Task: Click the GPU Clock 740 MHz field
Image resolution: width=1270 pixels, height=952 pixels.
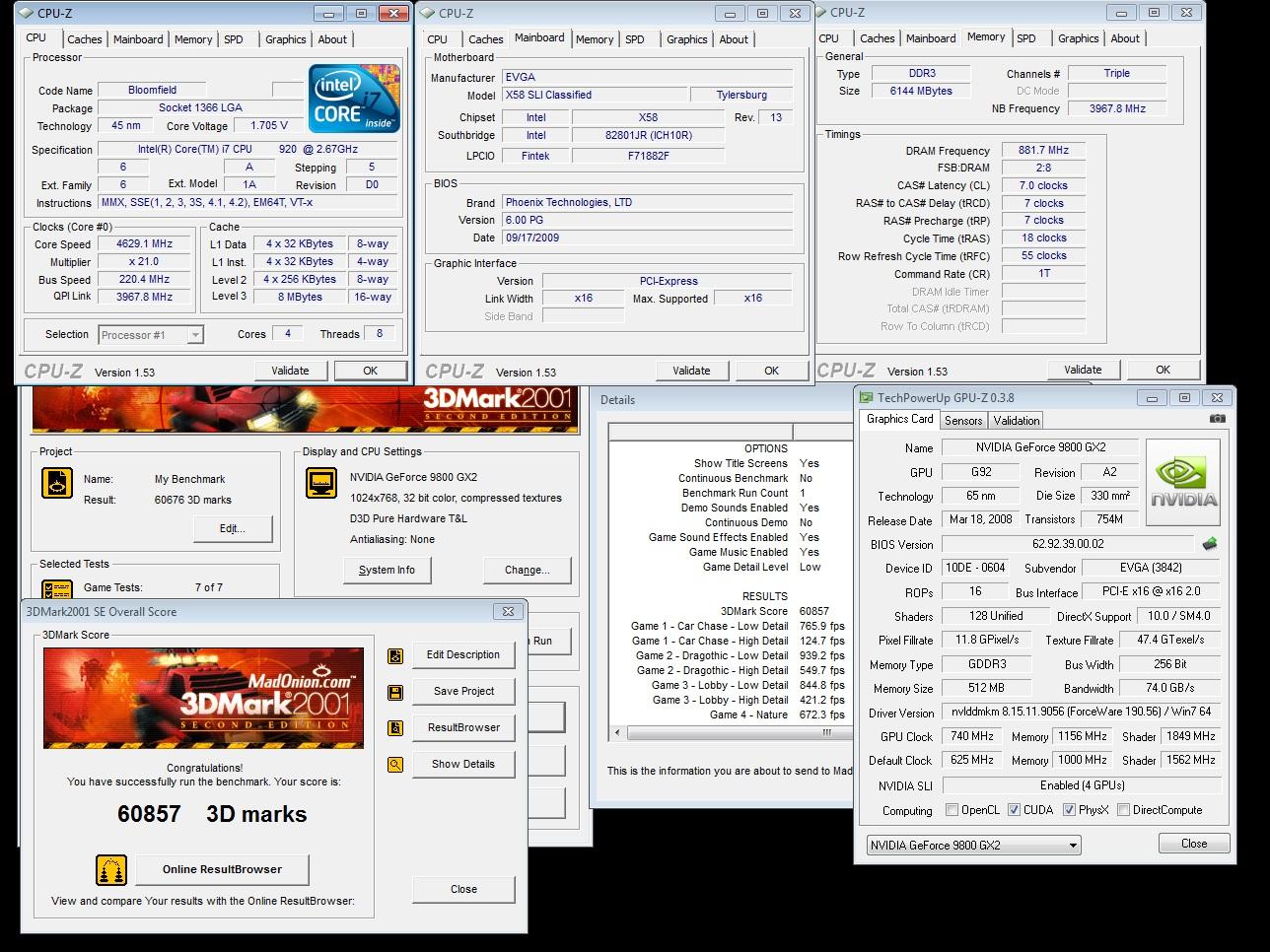Action: [x=971, y=736]
